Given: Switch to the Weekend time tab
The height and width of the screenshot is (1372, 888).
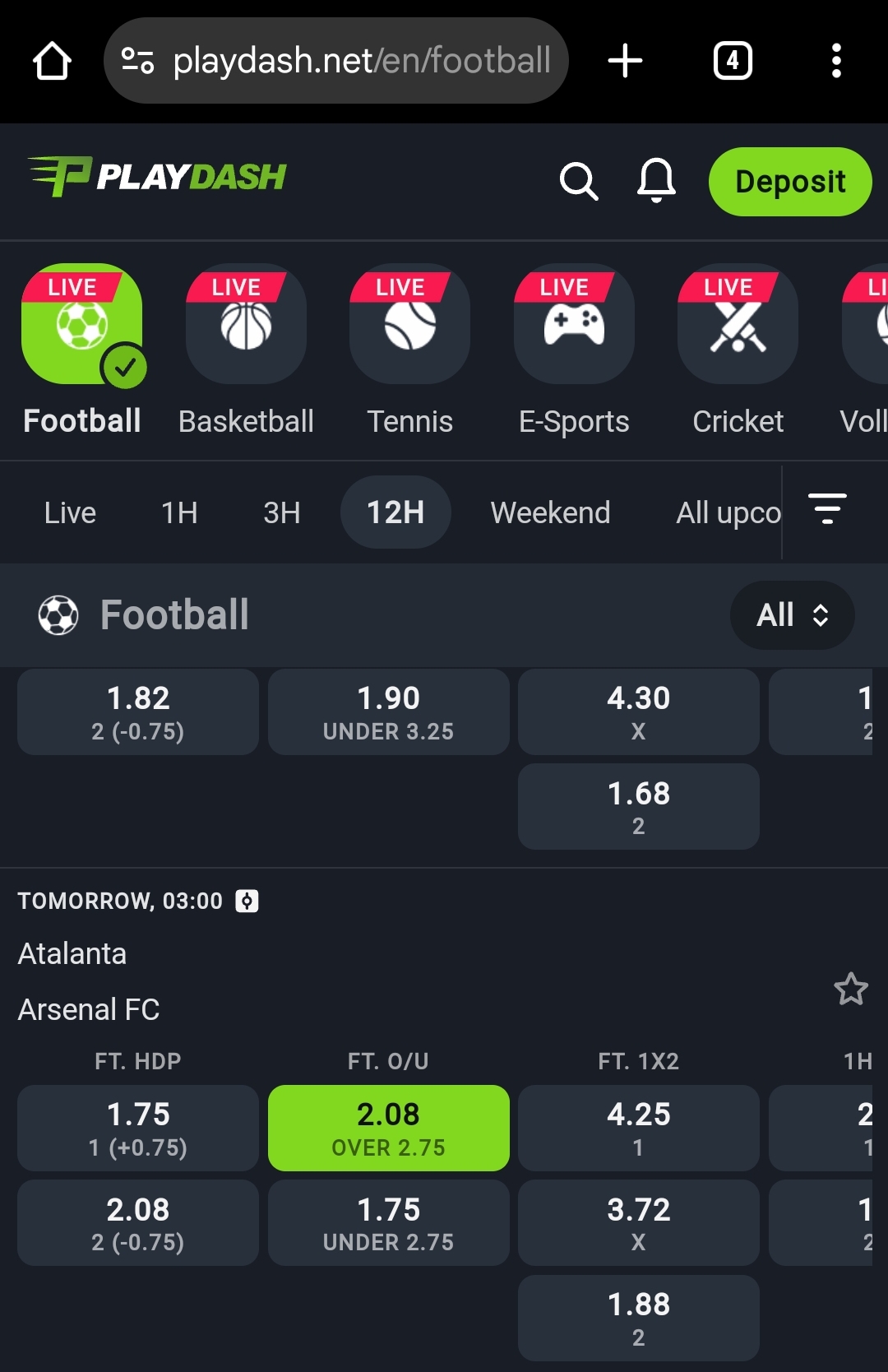Looking at the screenshot, I should pyautogui.click(x=550, y=512).
